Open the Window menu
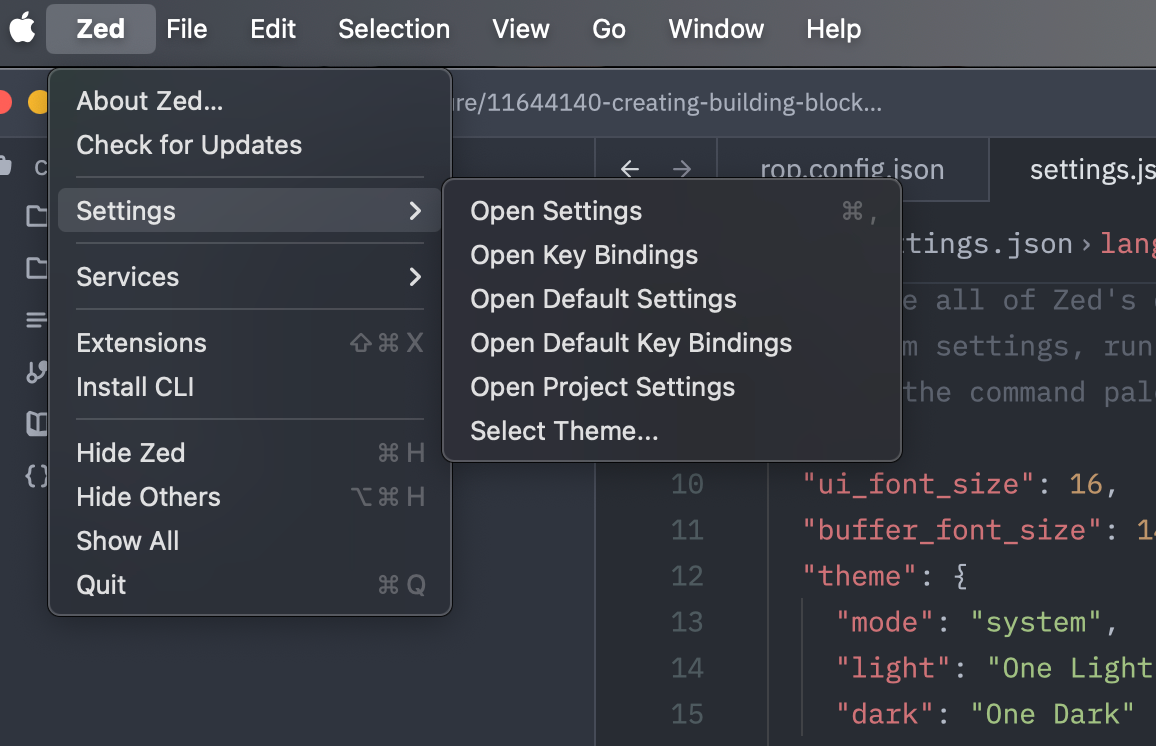The image size is (1156, 746). pos(715,29)
